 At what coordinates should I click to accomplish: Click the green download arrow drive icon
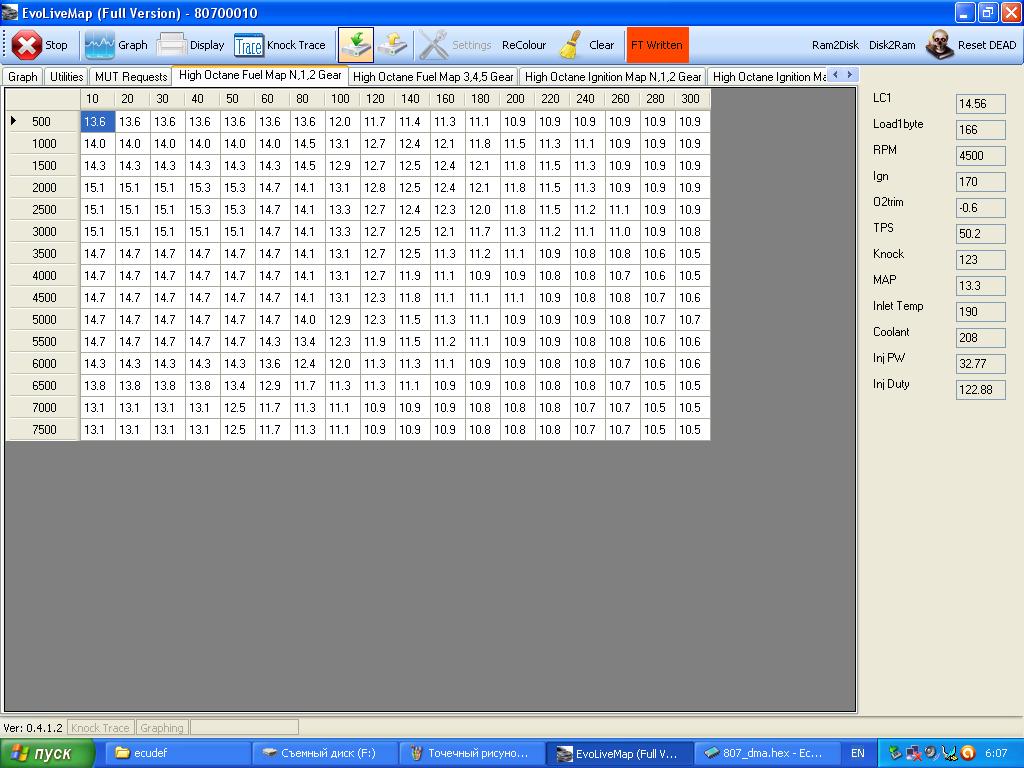tap(355, 45)
